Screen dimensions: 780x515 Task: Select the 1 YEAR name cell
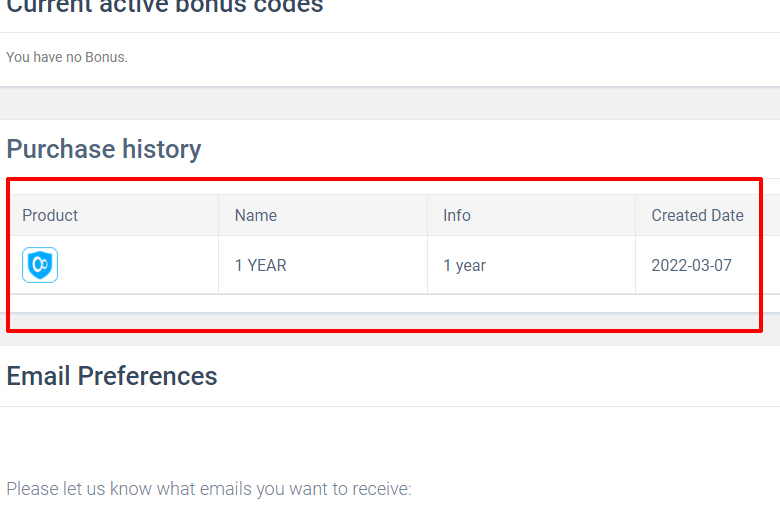point(323,265)
